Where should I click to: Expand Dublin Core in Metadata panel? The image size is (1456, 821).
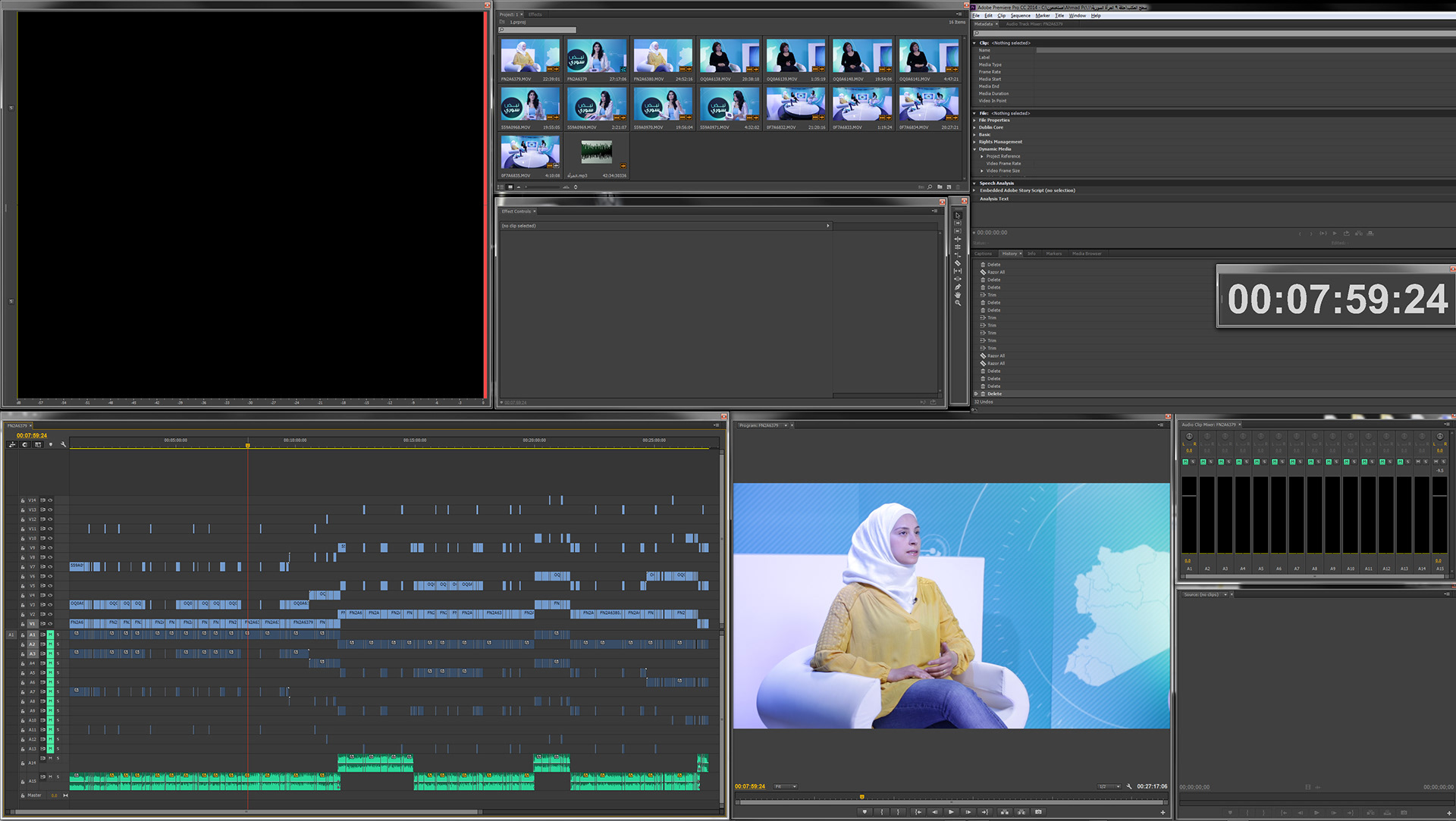click(x=974, y=127)
